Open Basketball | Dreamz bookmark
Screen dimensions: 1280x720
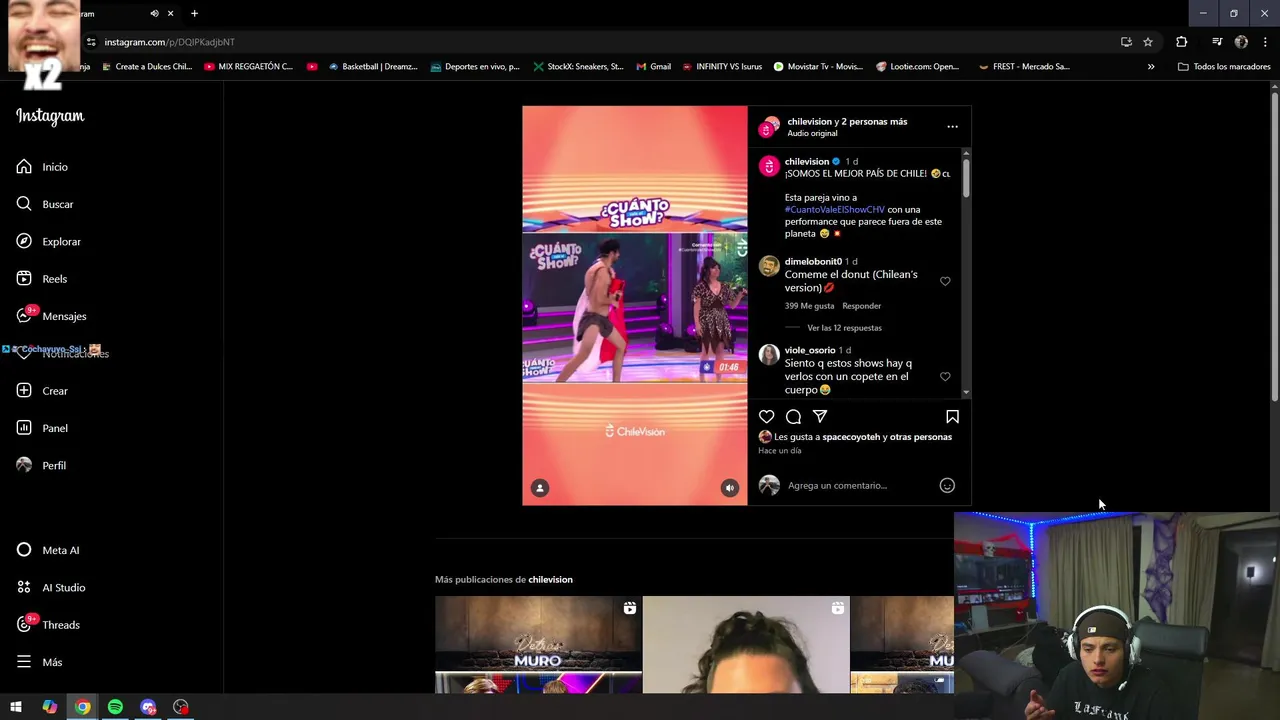point(372,67)
